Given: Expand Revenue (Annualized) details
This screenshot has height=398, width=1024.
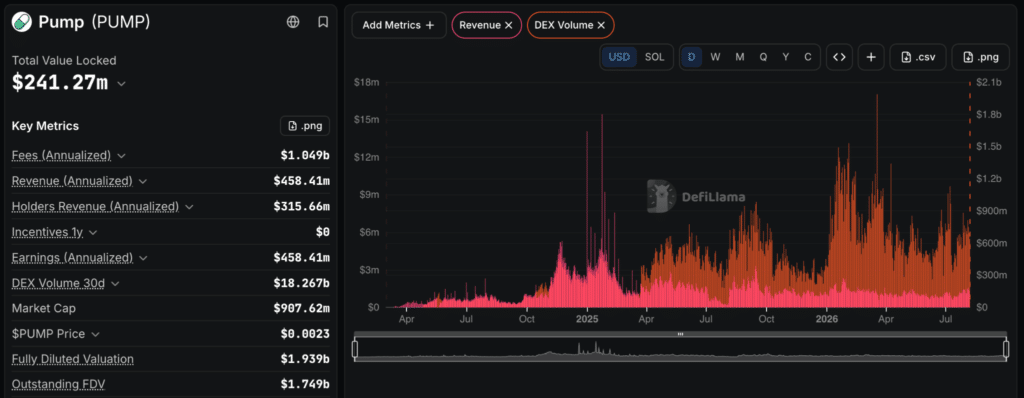Looking at the screenshot, I should (x=143, y=181).
